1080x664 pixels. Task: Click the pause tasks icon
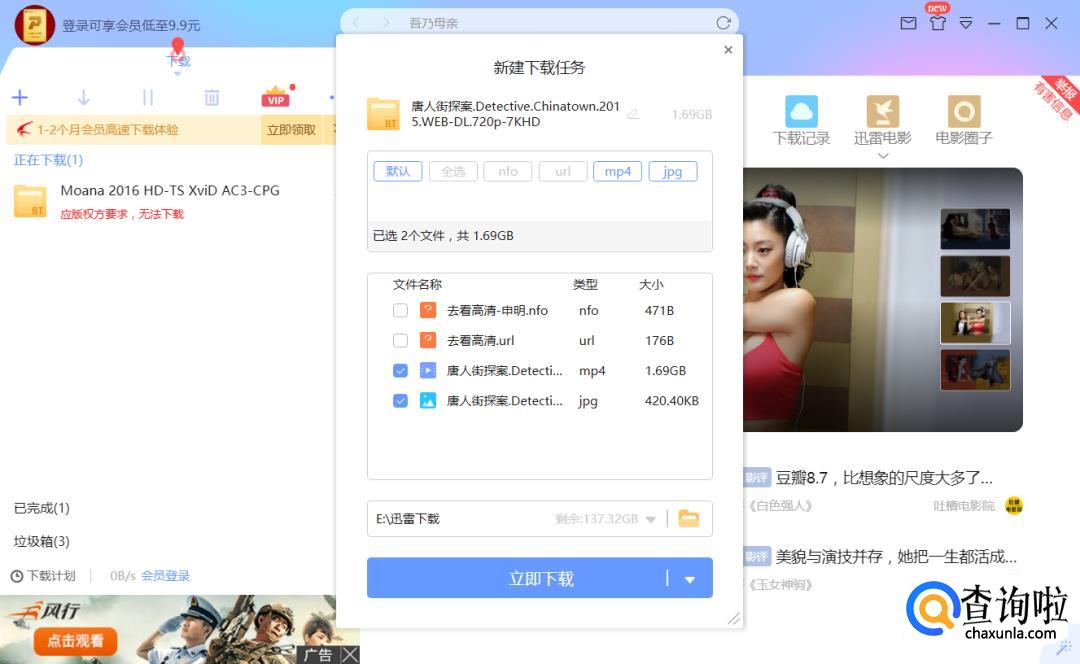147,98
